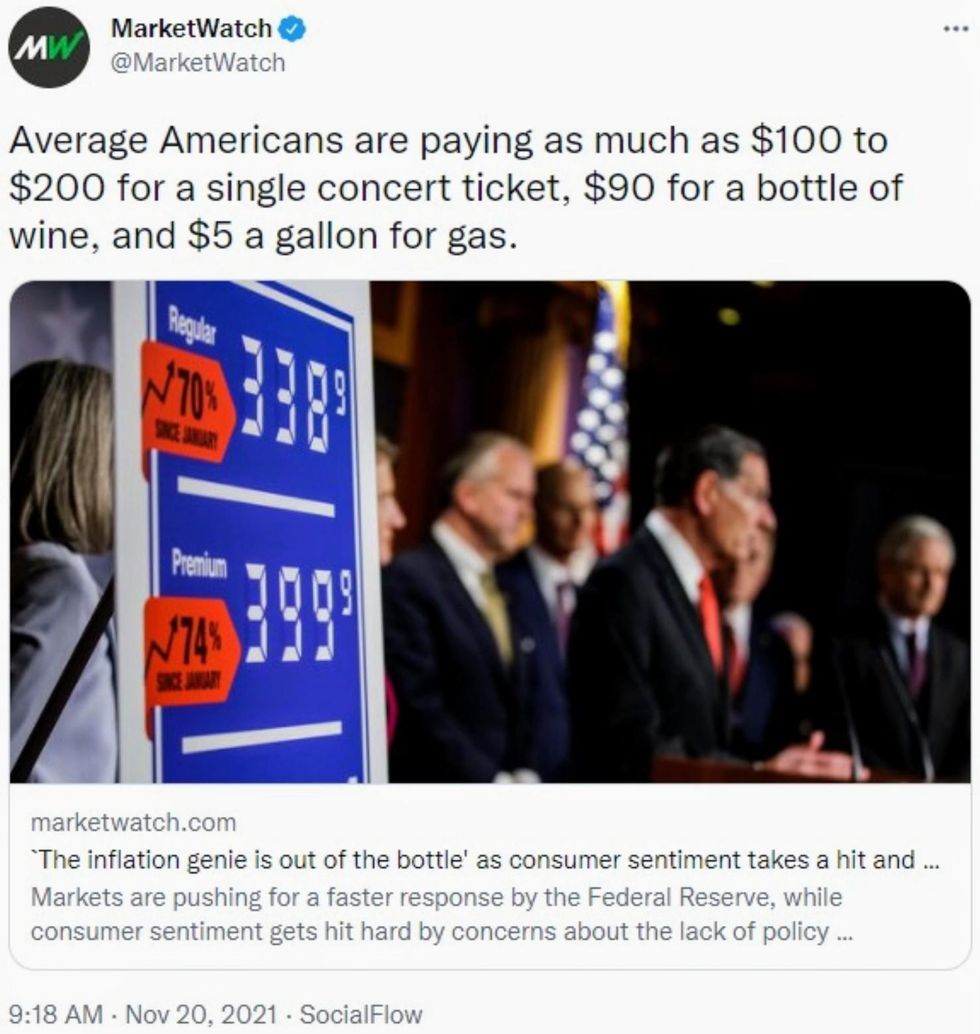Click the blue verified badge
Viewport: 980px width, 1034px height.
click(x=292, y=30)
